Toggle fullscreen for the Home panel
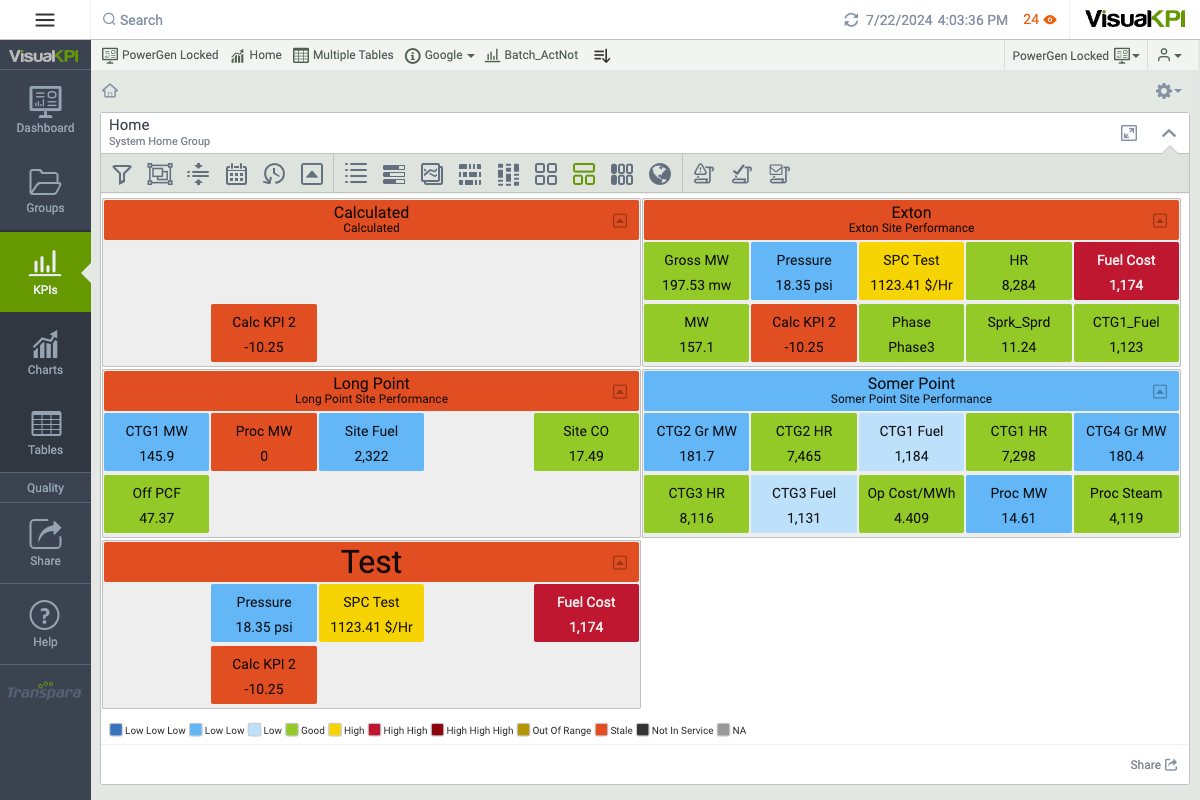This screenshot has width=1200, height=800. point(1129,133)
